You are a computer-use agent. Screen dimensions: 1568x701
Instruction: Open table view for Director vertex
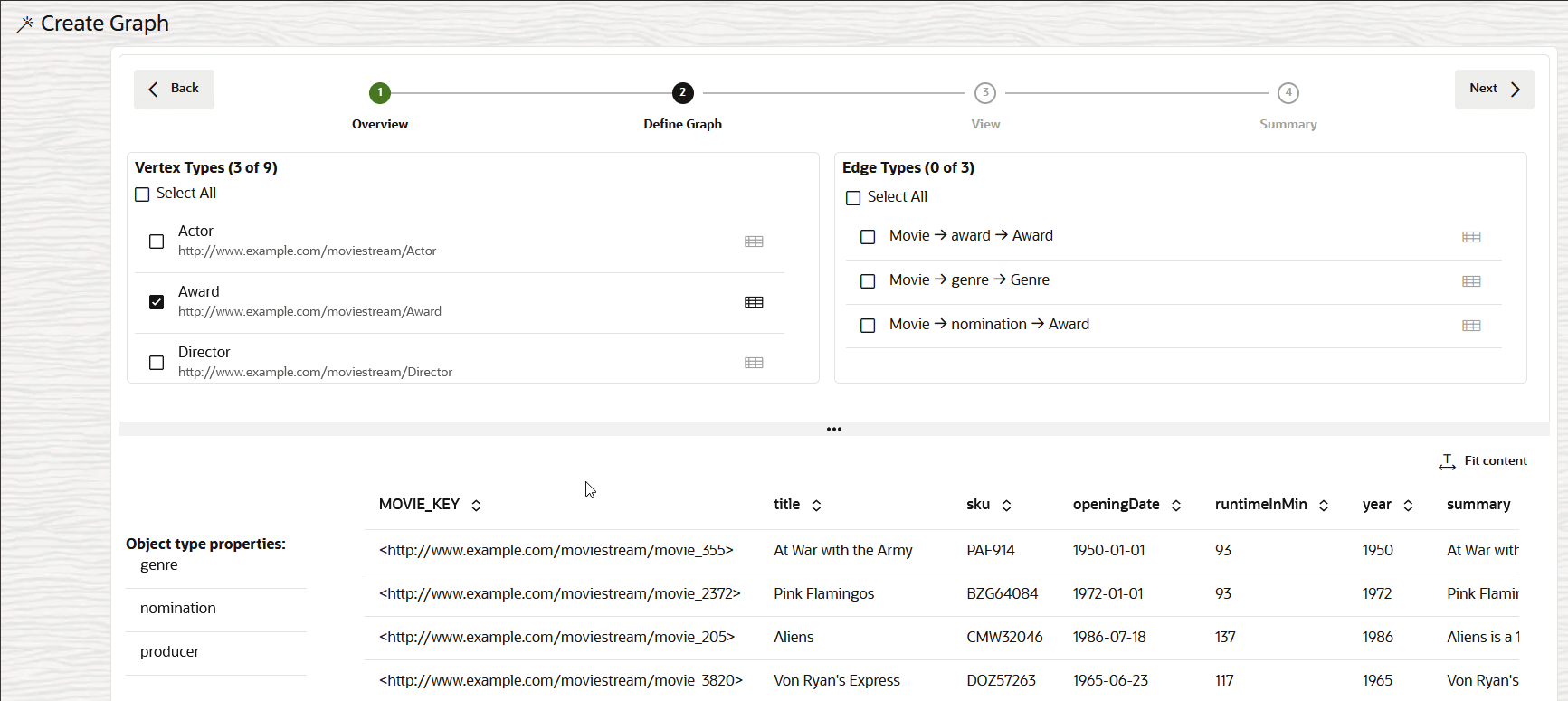point(754,363)
